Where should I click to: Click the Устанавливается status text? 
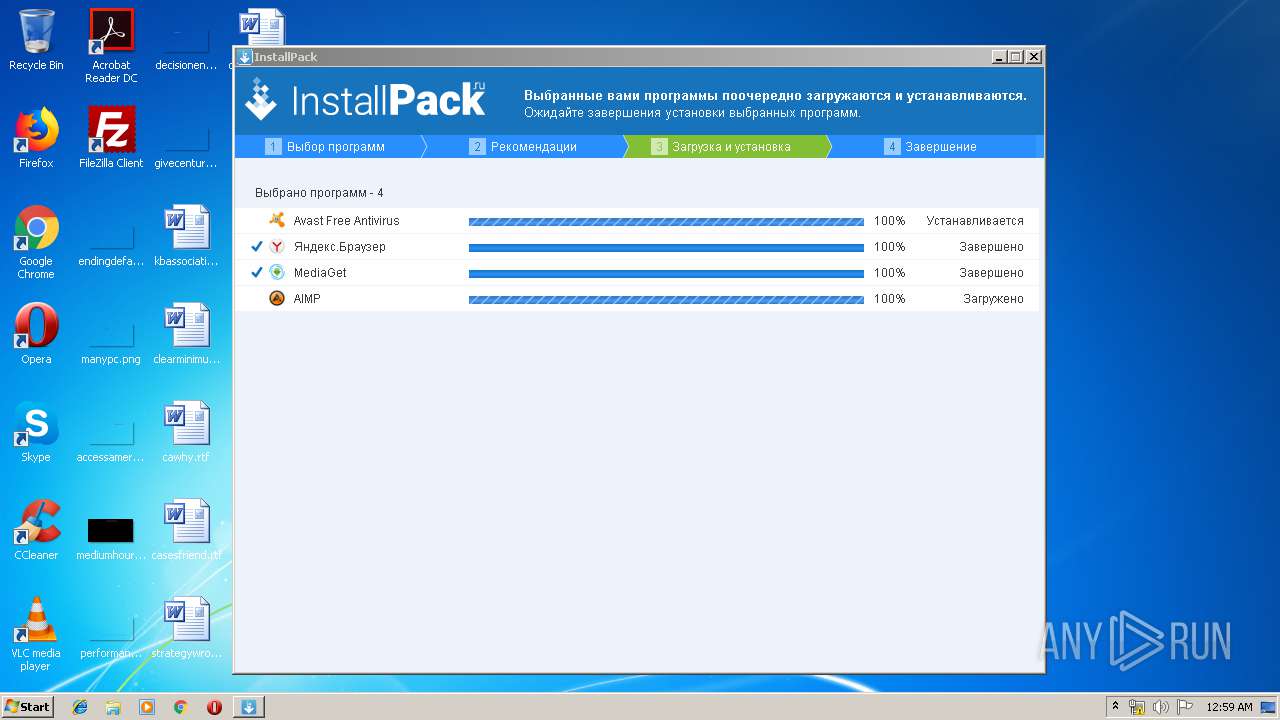[x=975, y=221]
